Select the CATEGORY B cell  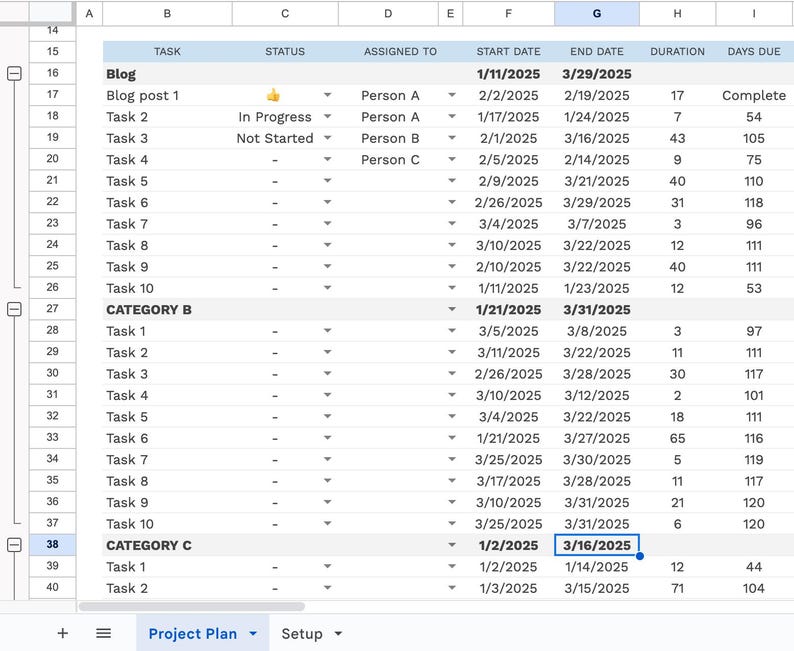click(167, 309)
